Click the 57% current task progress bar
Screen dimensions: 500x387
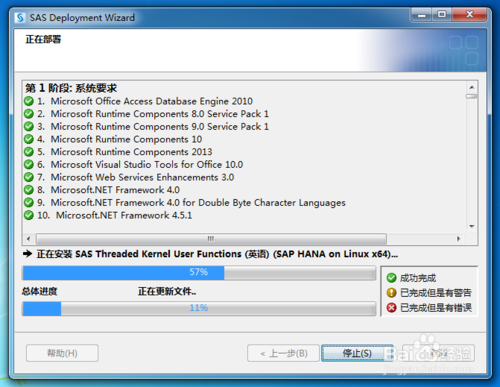[199, 272]
